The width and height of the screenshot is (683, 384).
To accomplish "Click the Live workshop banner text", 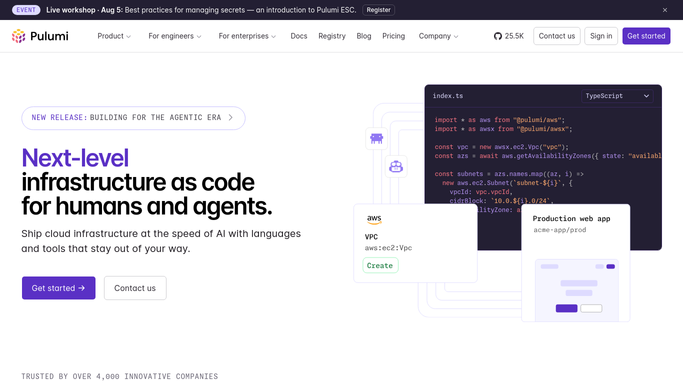I will (x=201, y=10).
